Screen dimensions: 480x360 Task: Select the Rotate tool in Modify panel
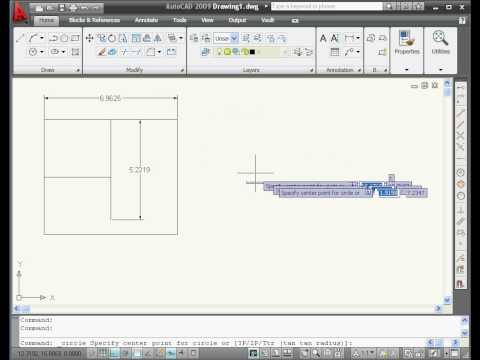(112, 38)
